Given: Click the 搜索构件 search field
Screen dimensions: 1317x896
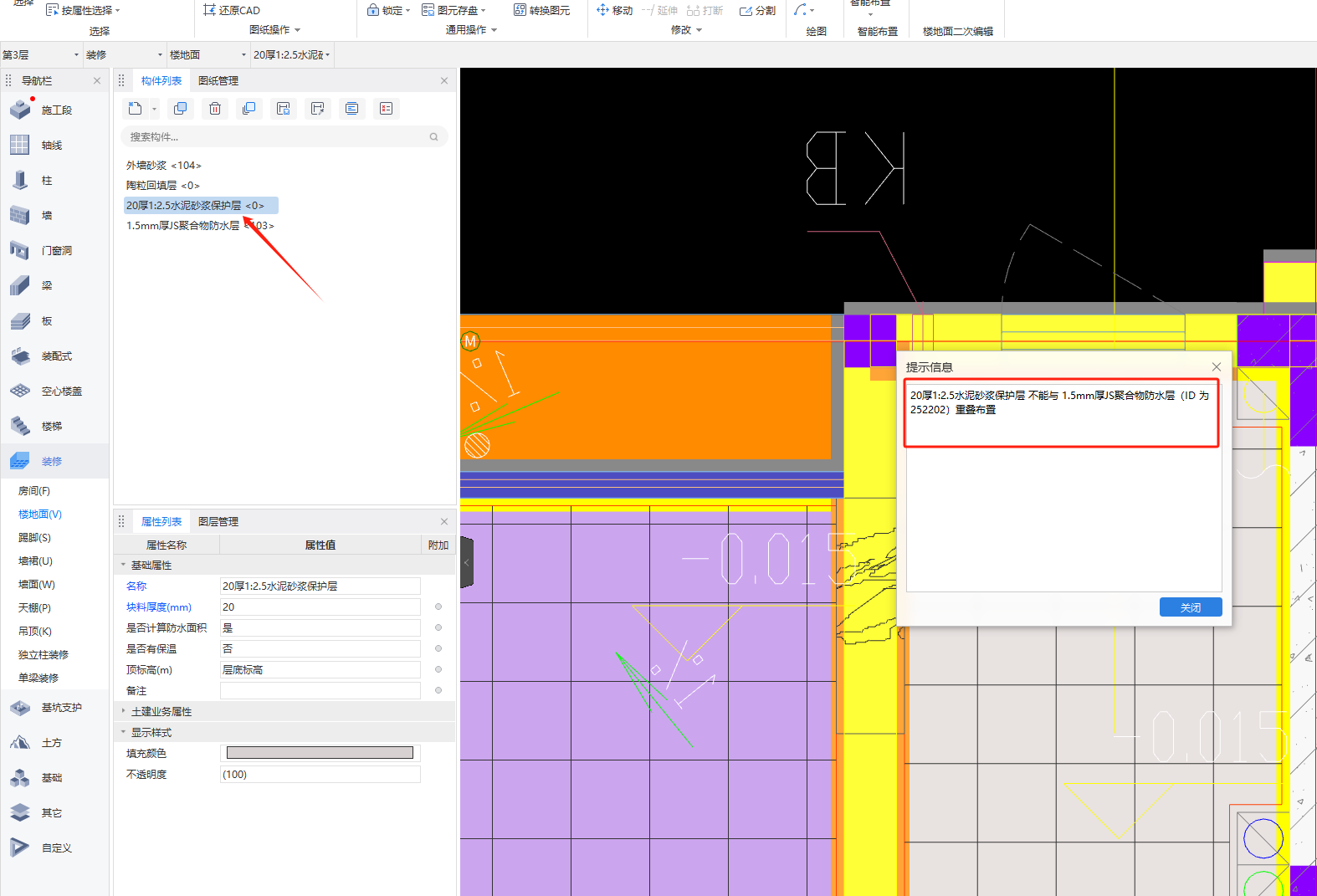Looking at the screenshot, I should pos(284,136).
